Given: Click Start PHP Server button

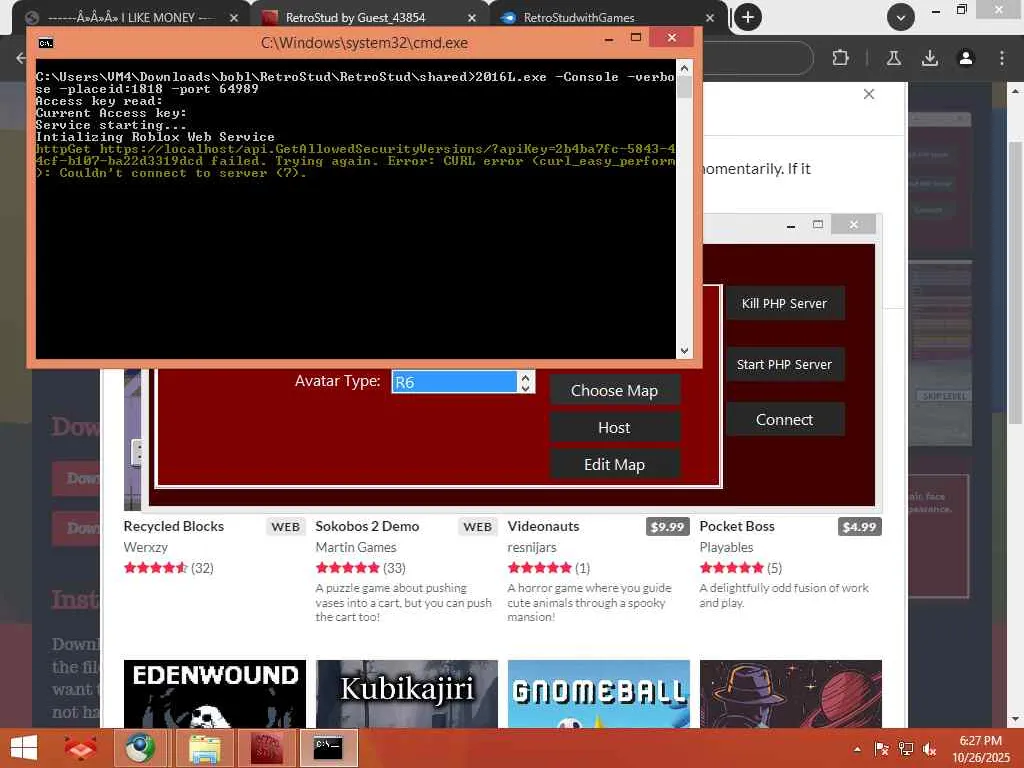Looking at the screenshot, I should (784, 364).
